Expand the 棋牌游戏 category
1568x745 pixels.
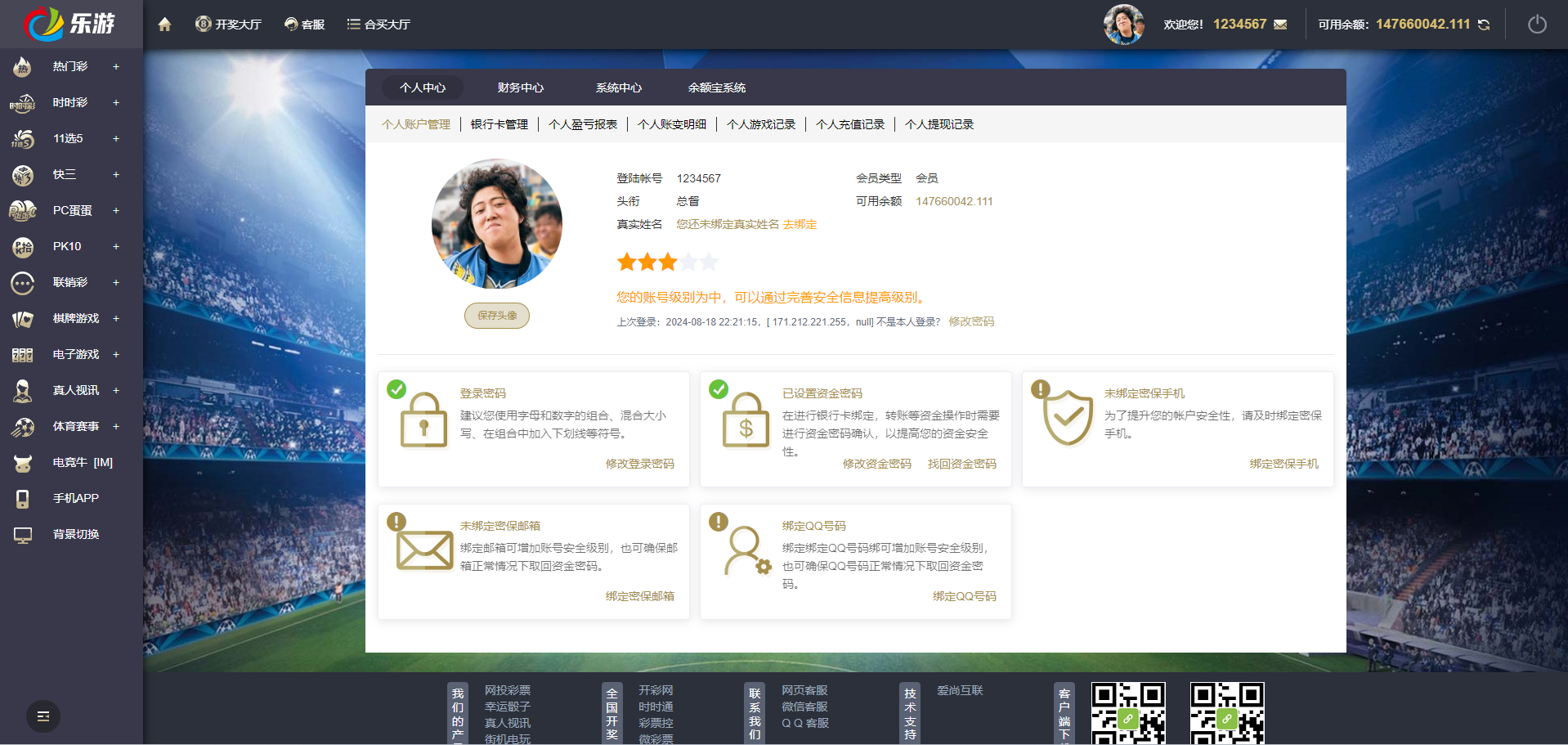[x=116, y=318]
